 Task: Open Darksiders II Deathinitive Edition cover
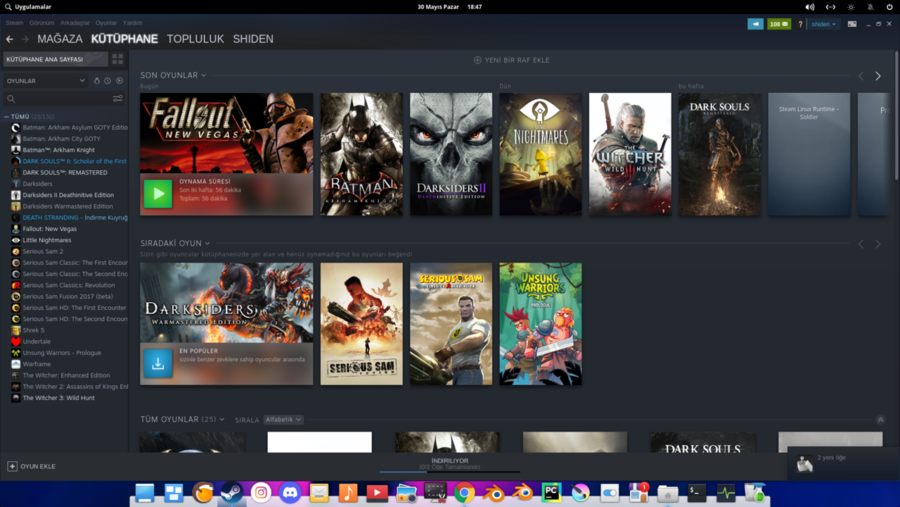click(451, 154)
